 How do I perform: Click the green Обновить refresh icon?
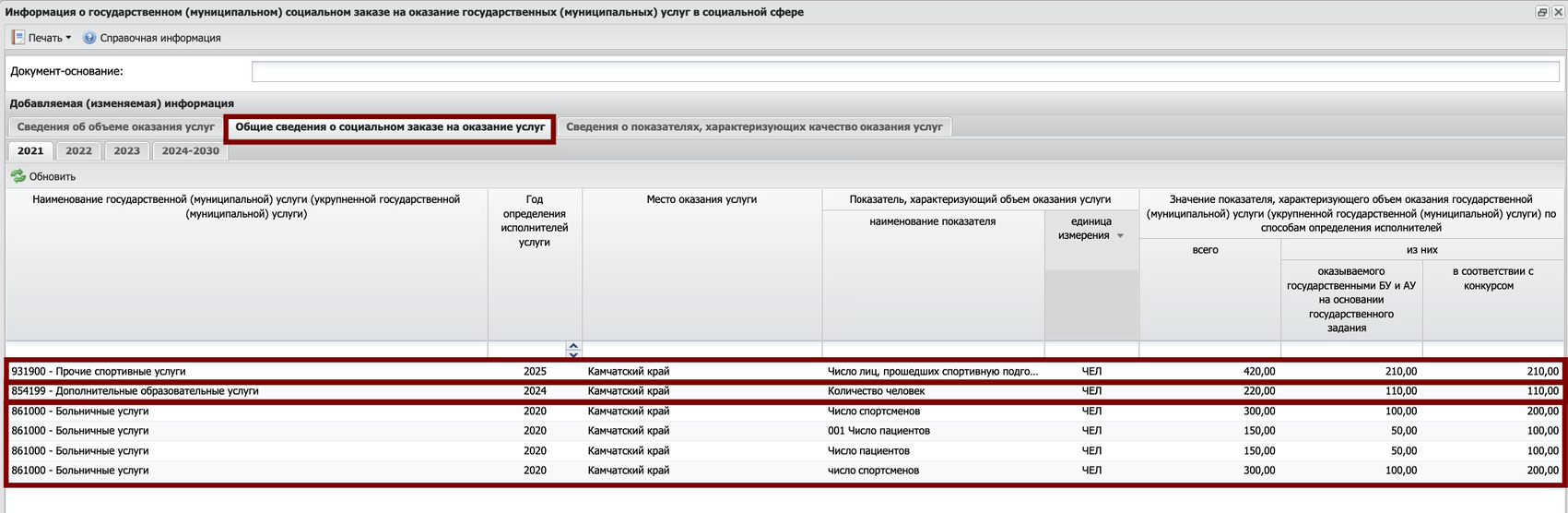[x=18, y=176]
